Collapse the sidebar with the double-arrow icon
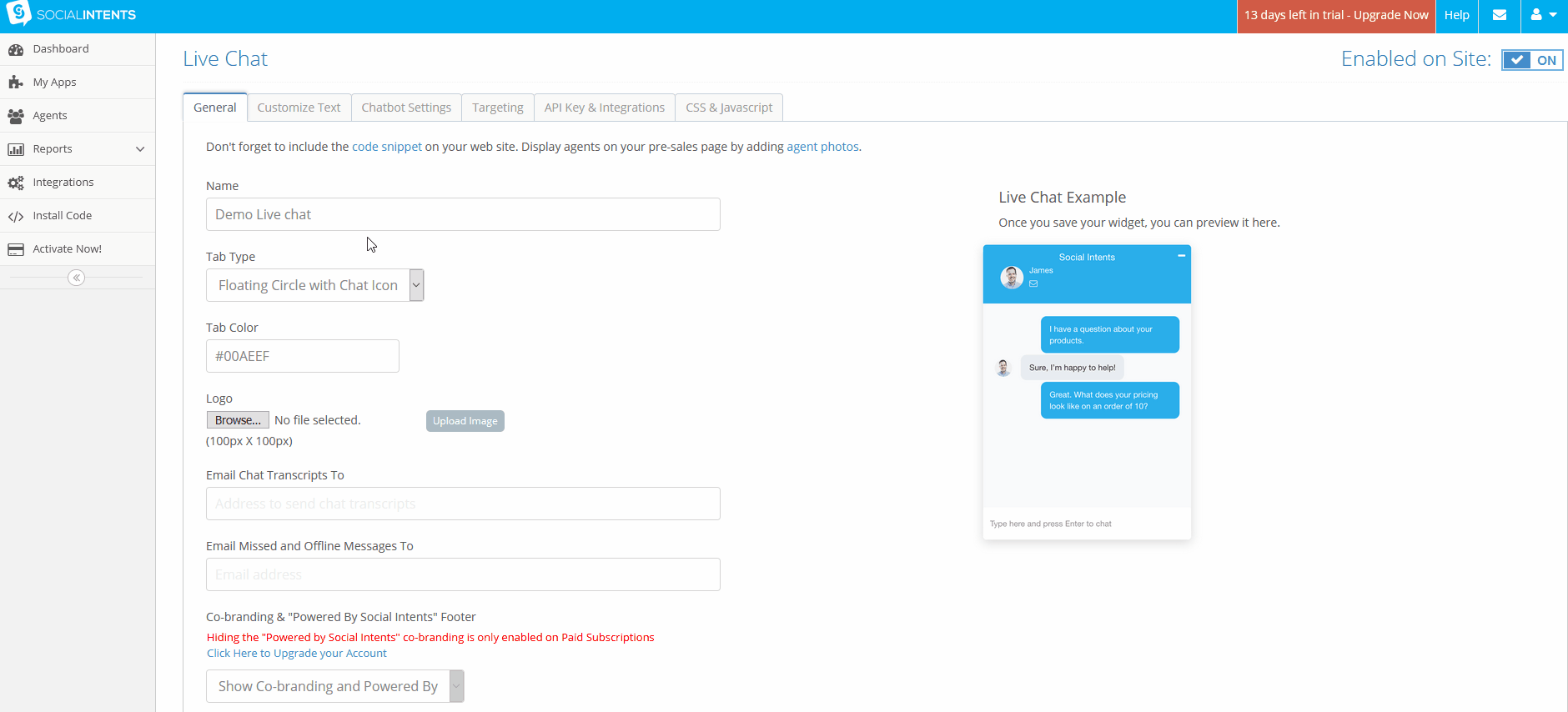 pos(76,278)
